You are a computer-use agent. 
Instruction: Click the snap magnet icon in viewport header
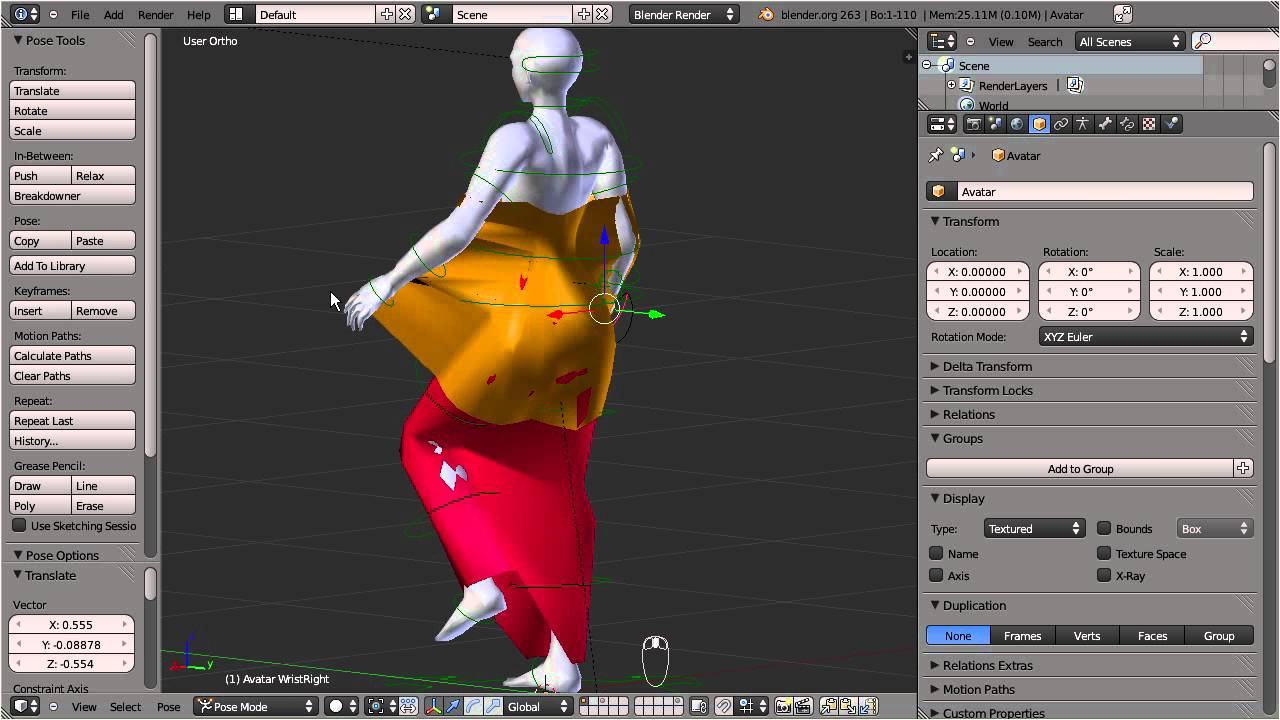pyautogui.click(x=723, y=706)
